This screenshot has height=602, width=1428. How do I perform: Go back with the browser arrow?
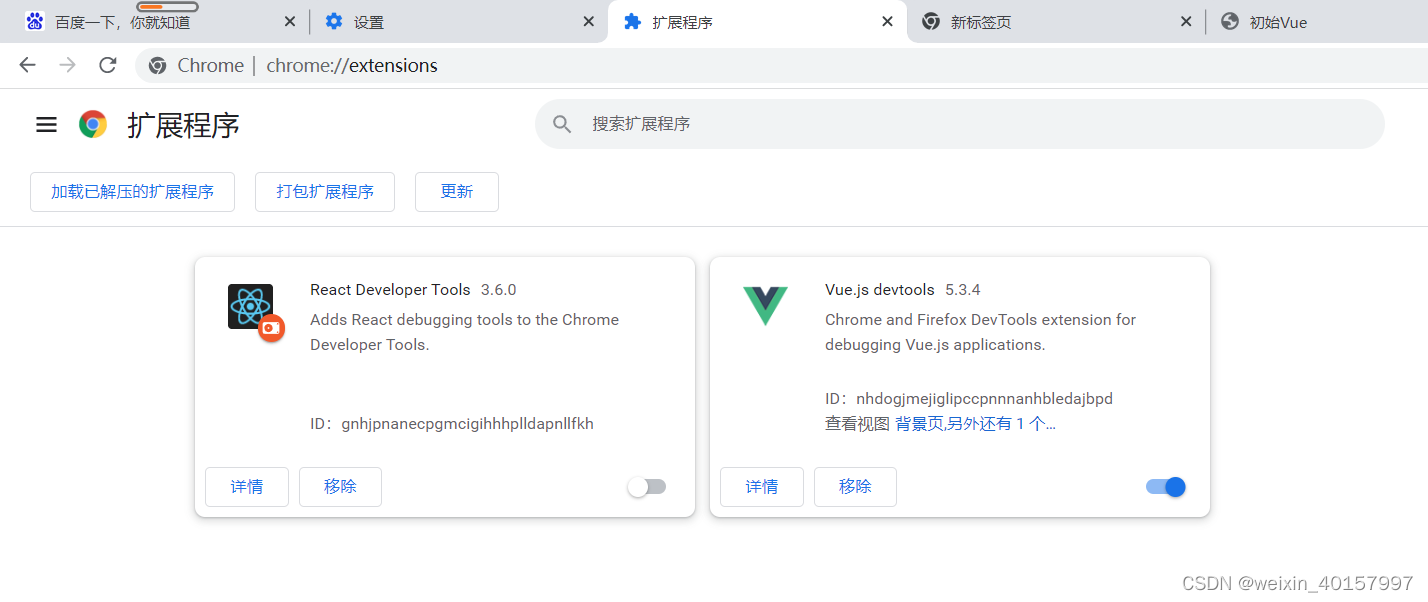tap(27, 65)
